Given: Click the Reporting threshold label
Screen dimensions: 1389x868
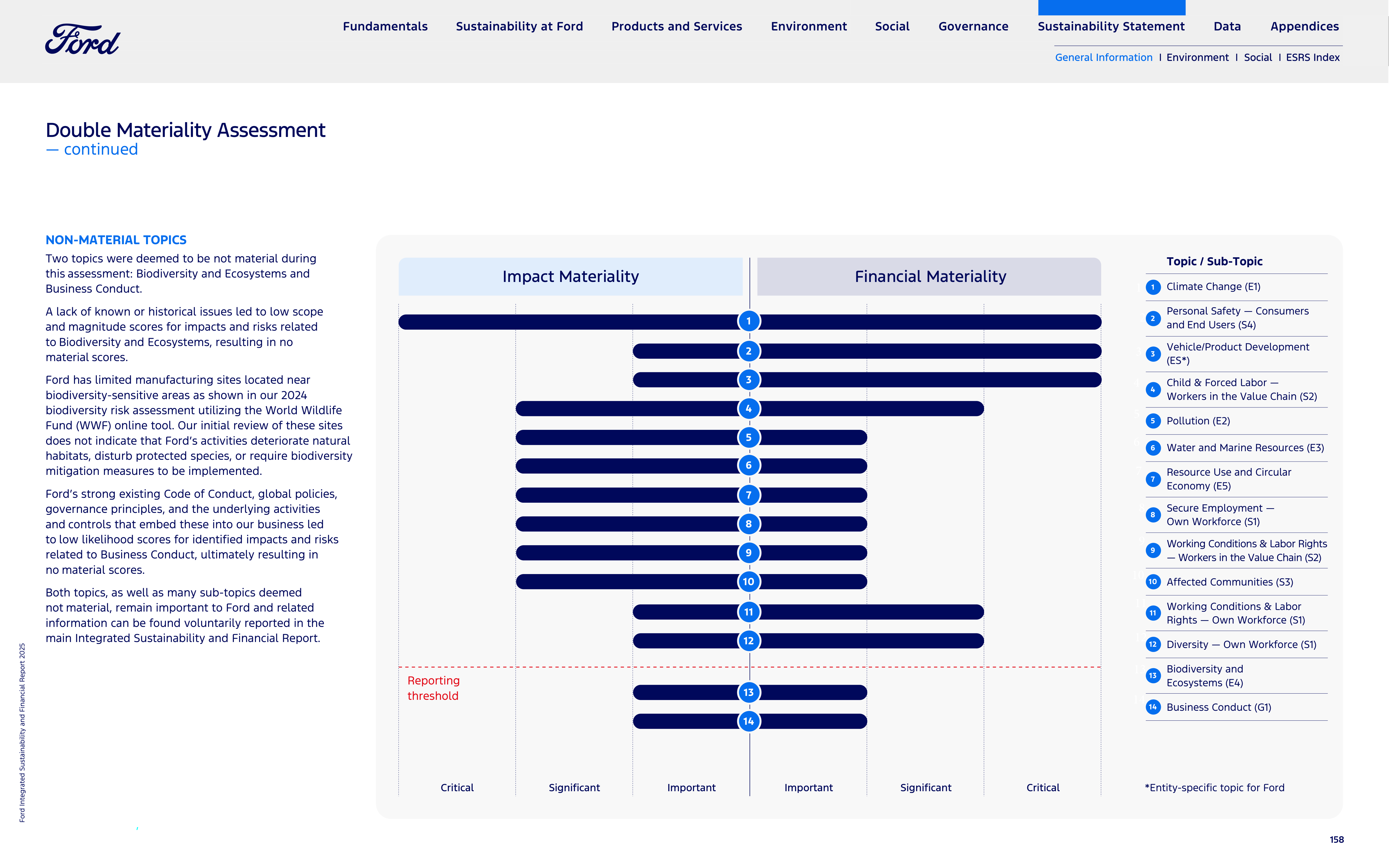Looking at the screenshot, I should click(x=434, y=688).
